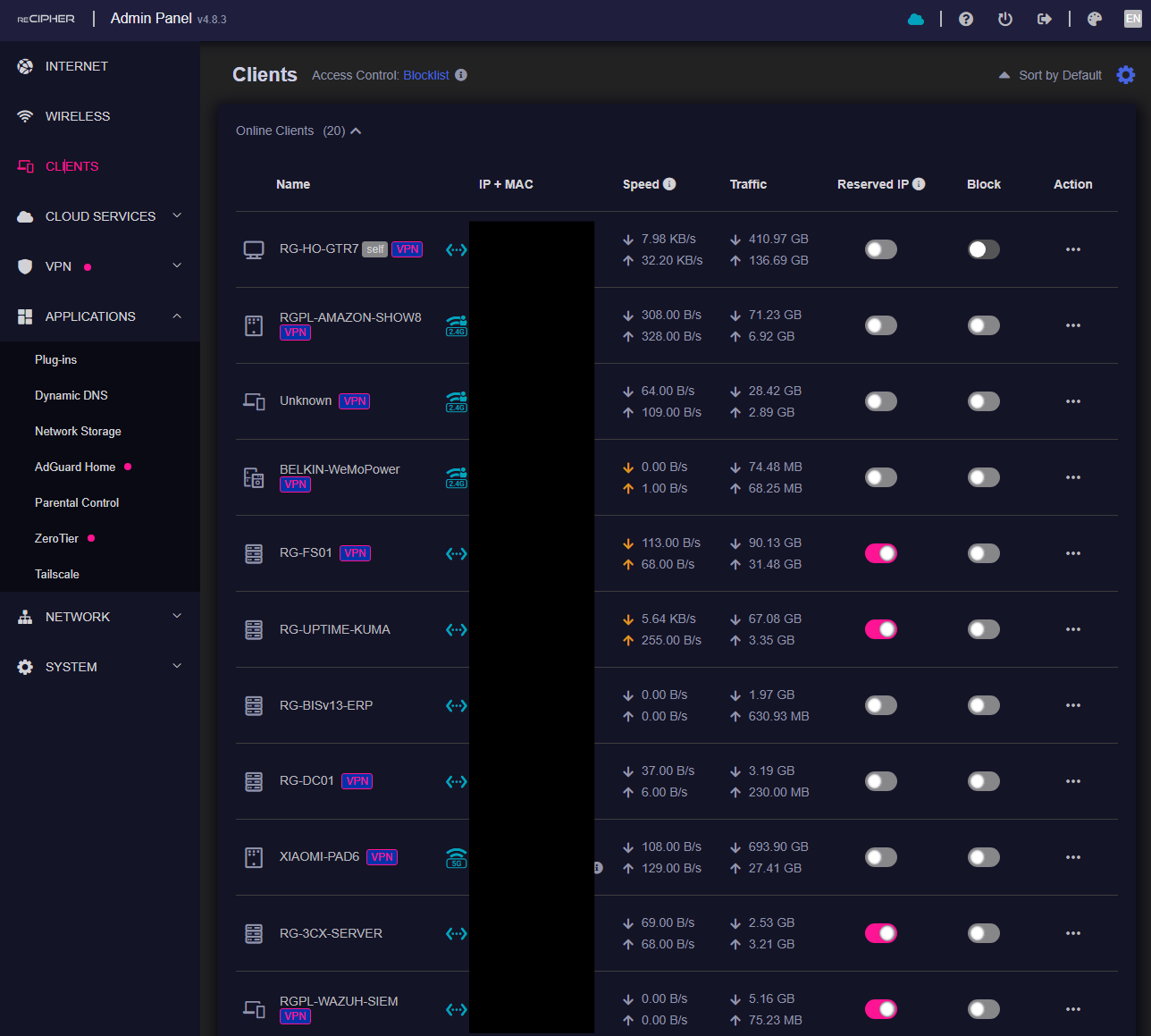
Task: Enable Reserved IP for RG-HO-GTR7
Action: coord(880,249)
